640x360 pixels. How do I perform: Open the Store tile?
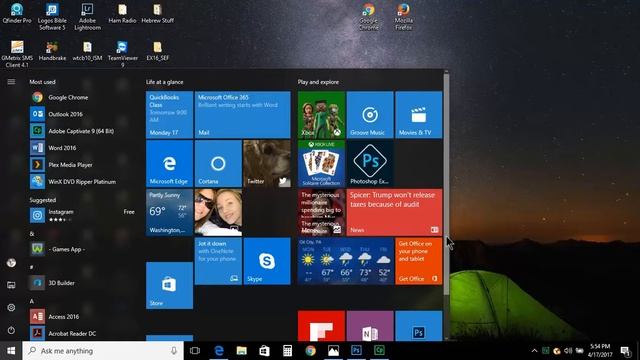(x=169, y=285)
